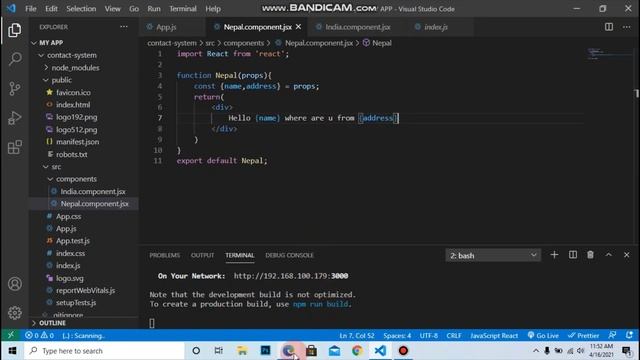Change the JavaScript React language mode
The width and height of the screenshot is (640, 360).
(494, 336)
